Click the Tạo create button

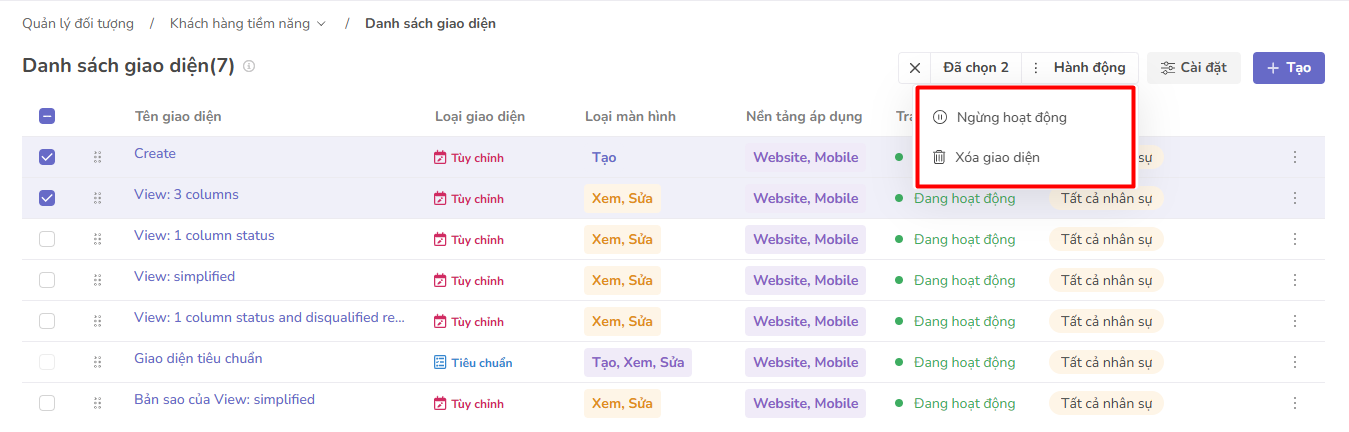point(1288,68)
